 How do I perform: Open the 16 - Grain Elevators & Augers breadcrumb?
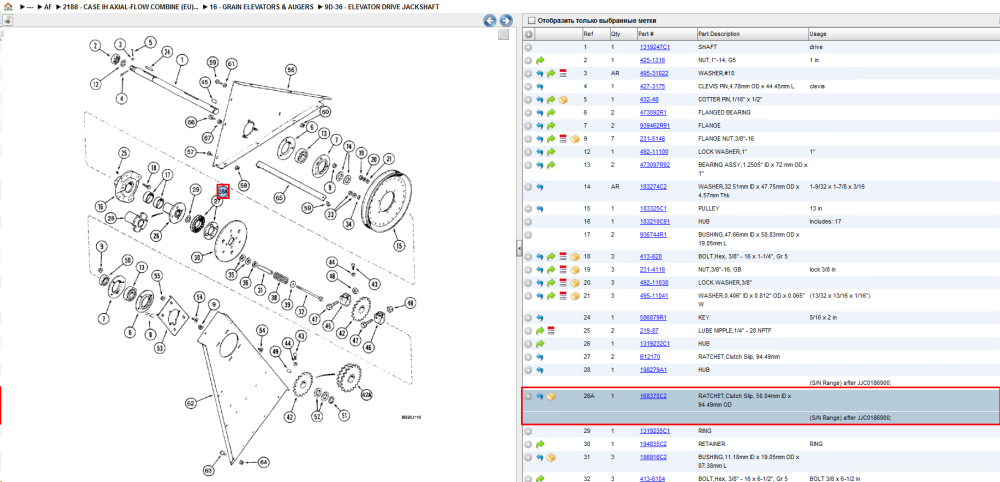pyautogui.click(x=261, y=6)
